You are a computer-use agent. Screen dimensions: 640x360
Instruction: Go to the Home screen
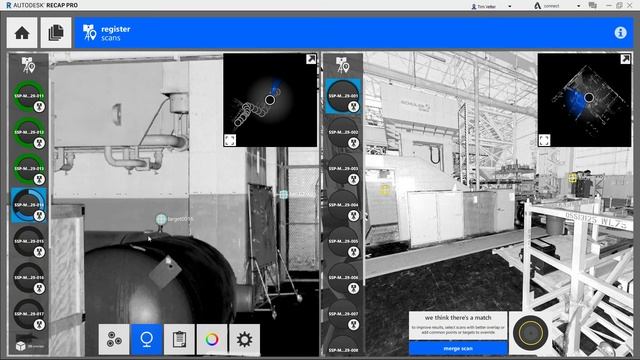pos(22,33)
